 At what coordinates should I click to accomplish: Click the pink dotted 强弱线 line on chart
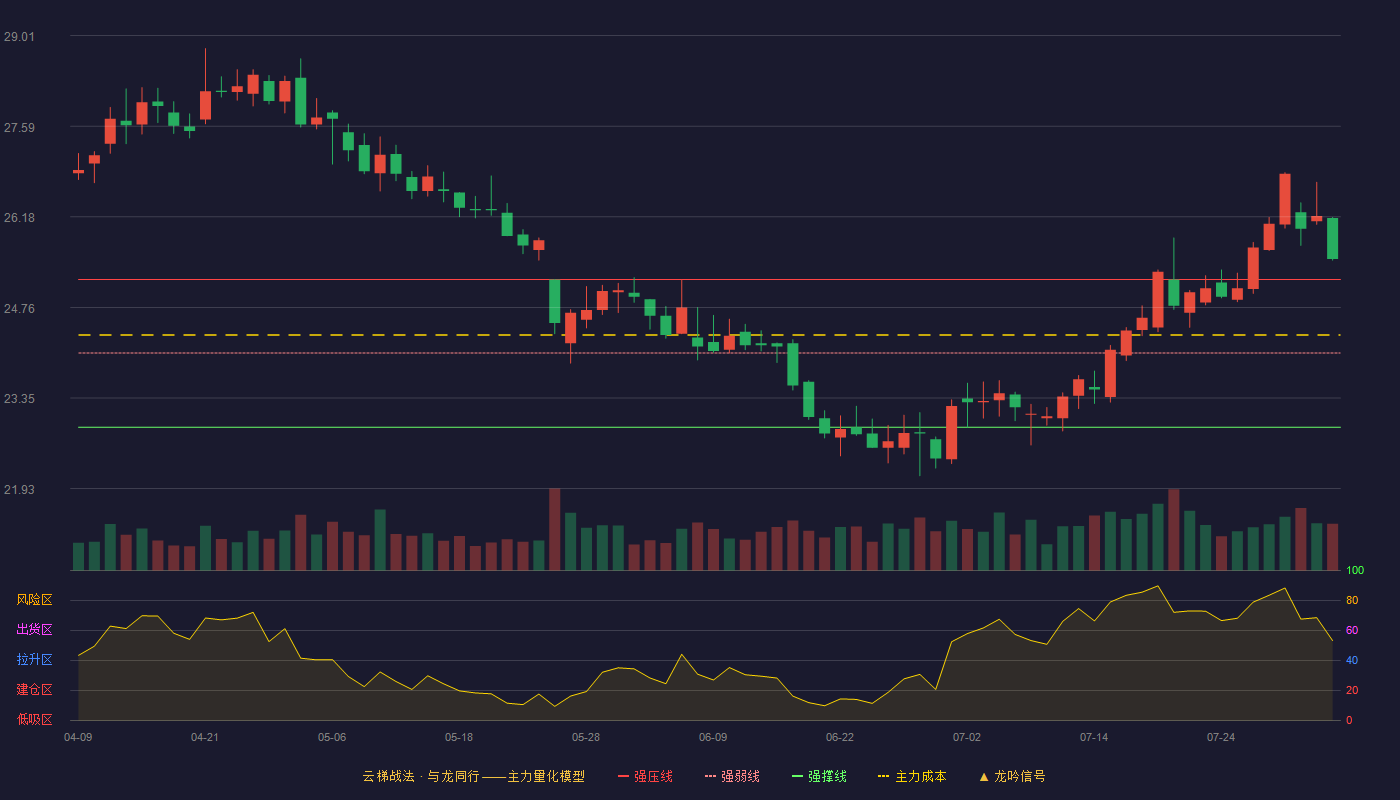pos(709,353)
